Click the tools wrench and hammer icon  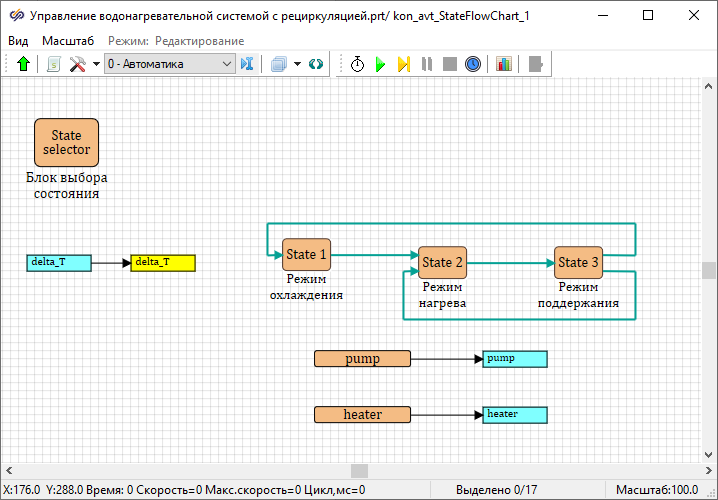click(77, 64)
